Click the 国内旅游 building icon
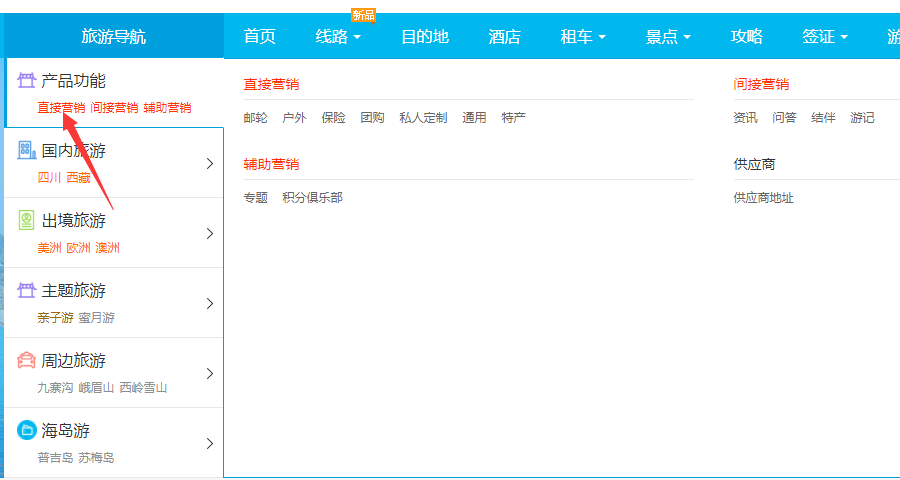Screen dimensions: 900x480 click(x=26, y=151)
